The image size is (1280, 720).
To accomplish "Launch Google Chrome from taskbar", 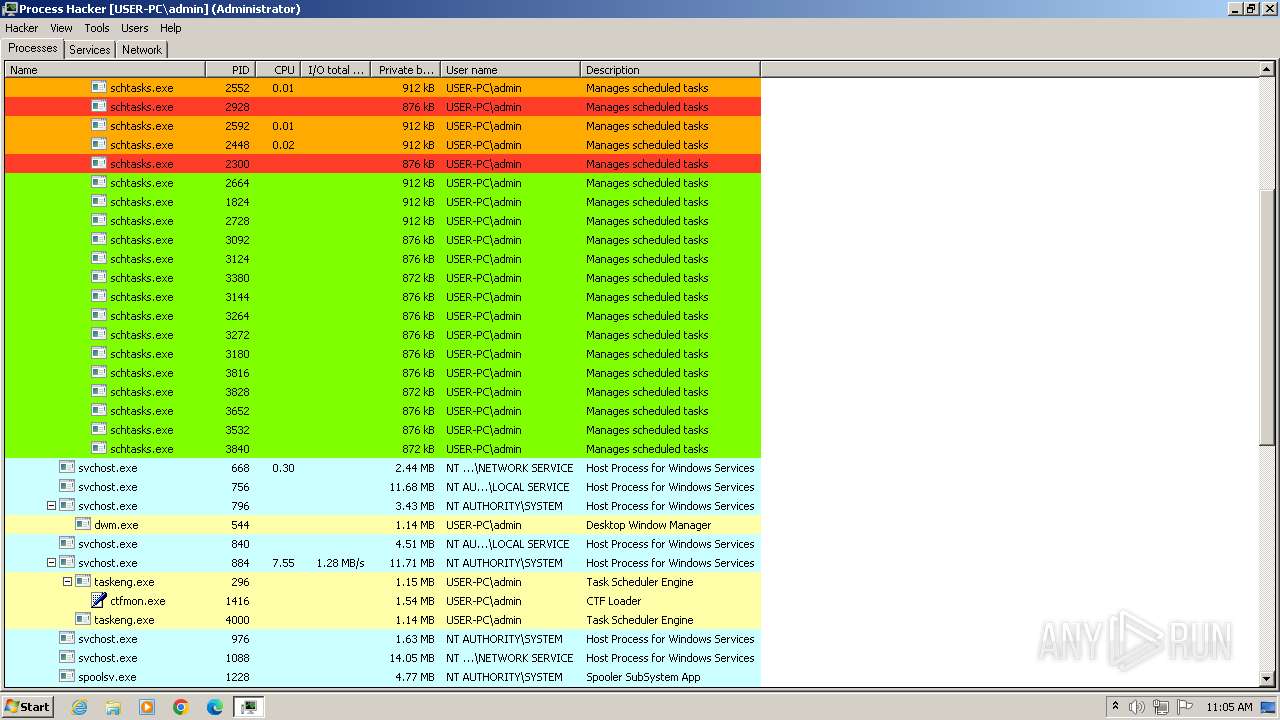I will point(181,707).
